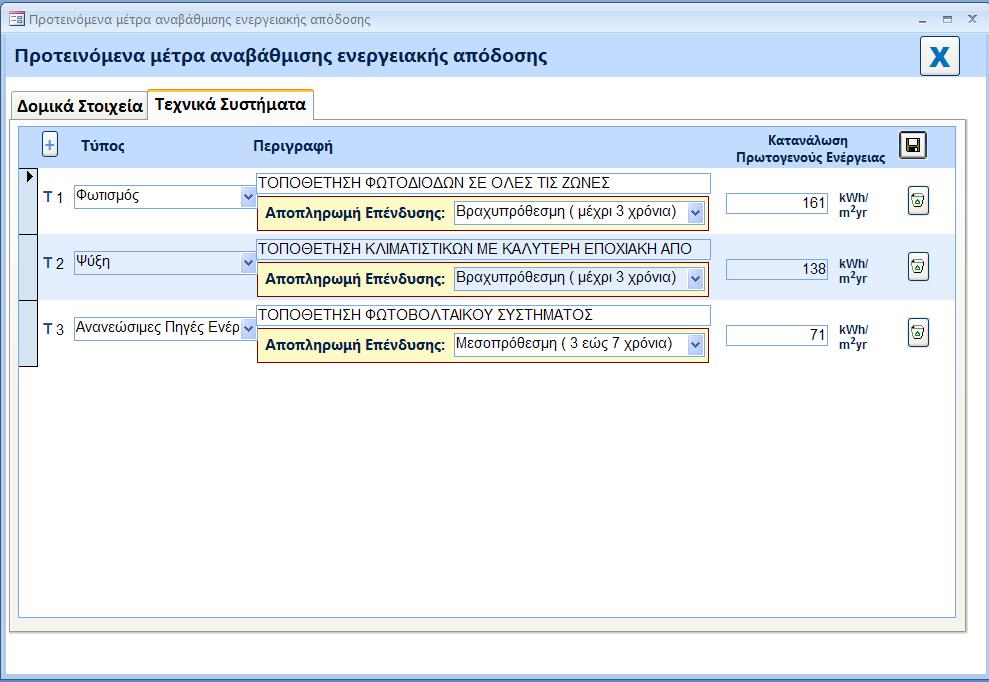989x682 pixels.
Task: Click the Φωτισμός type combo box
Action: (165, 197)
